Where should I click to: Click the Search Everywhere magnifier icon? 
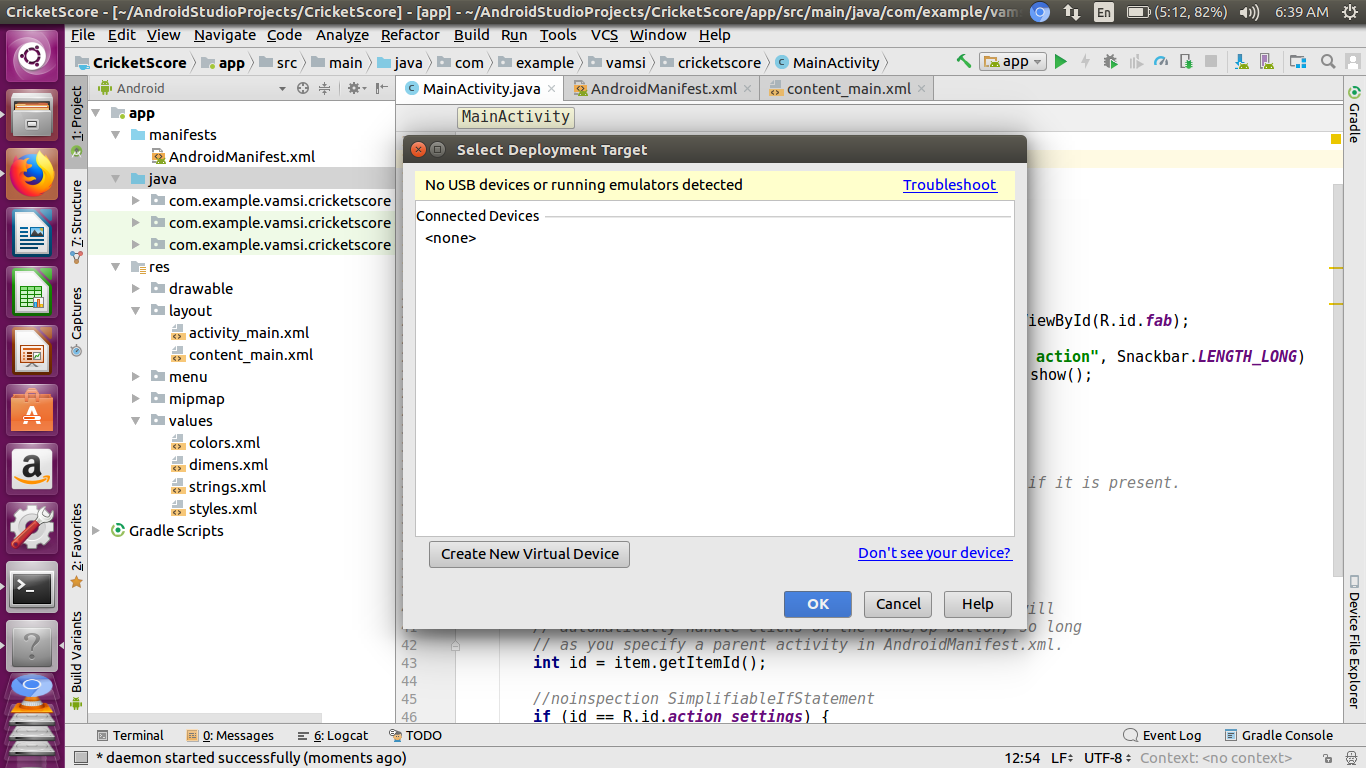pyautogui.click(x=1328, y=61)
